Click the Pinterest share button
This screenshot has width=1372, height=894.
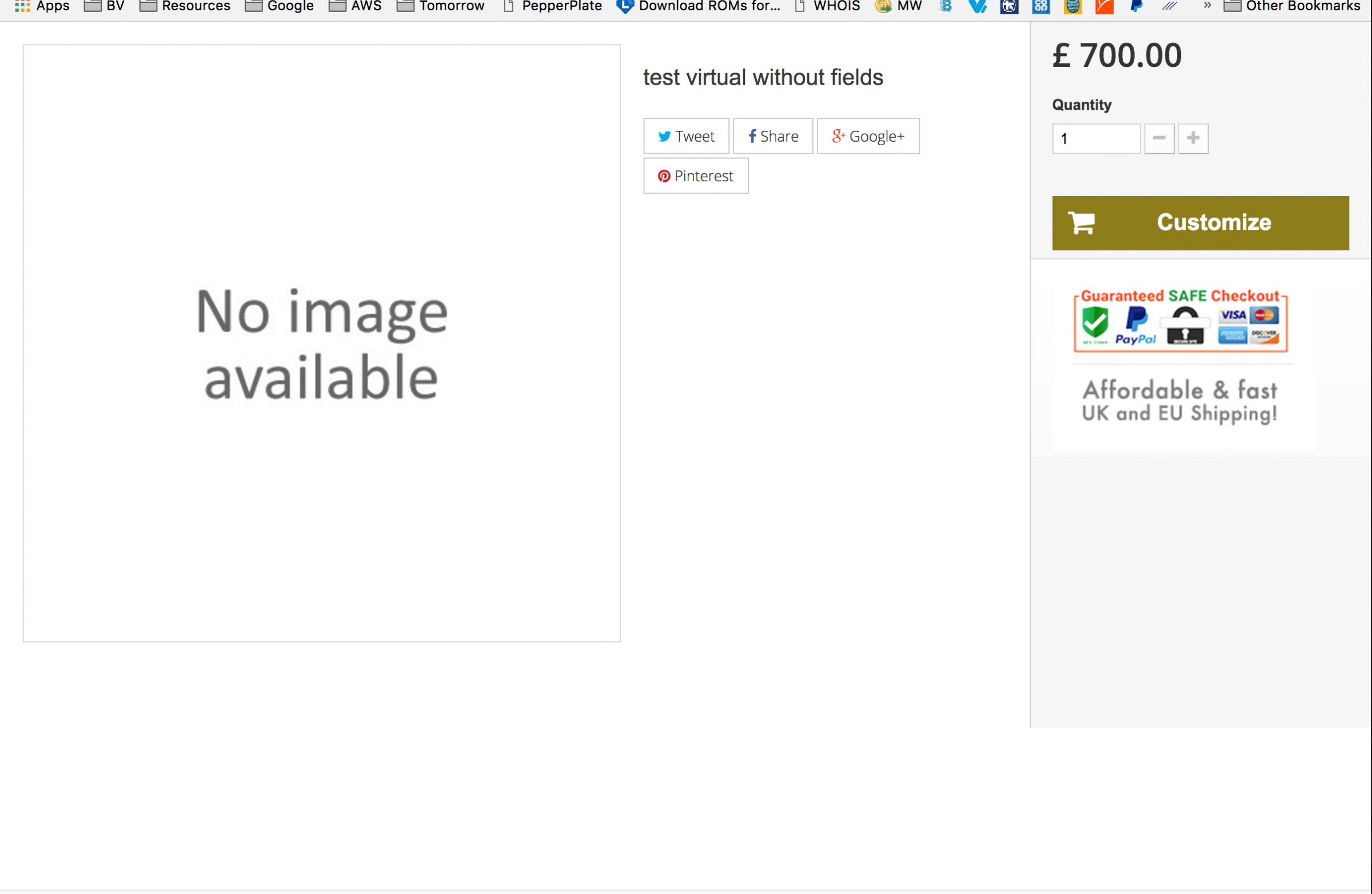[696, 176]
